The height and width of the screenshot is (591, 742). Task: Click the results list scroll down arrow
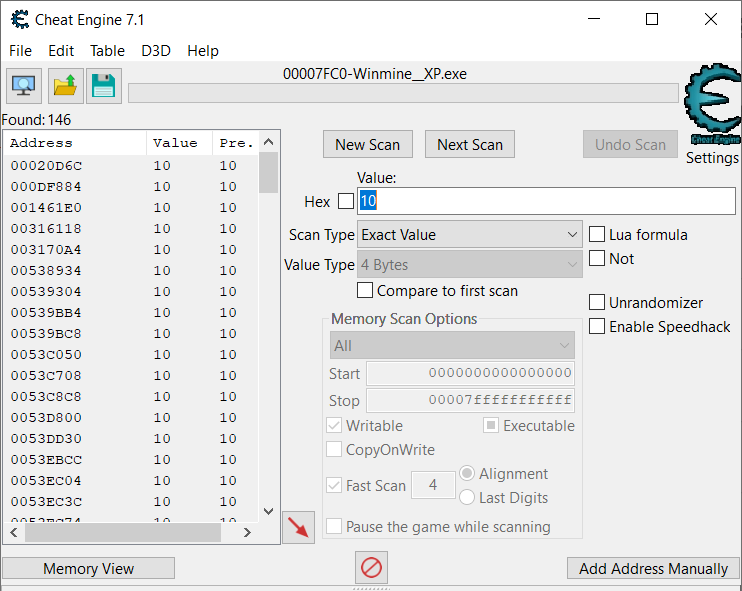coord(268,512)
